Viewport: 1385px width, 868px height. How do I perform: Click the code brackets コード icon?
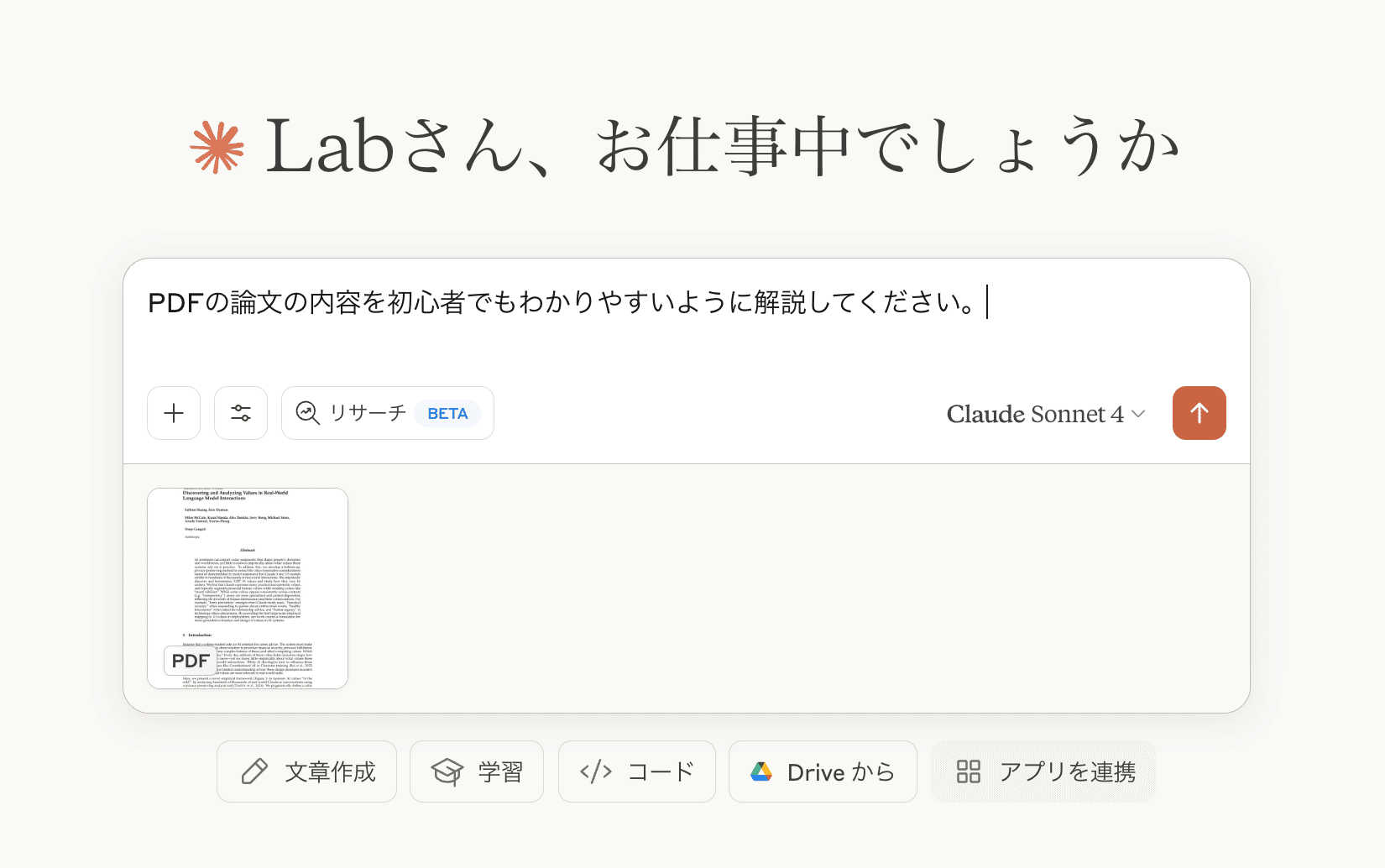pyautogui.click(x=596, y=771)
